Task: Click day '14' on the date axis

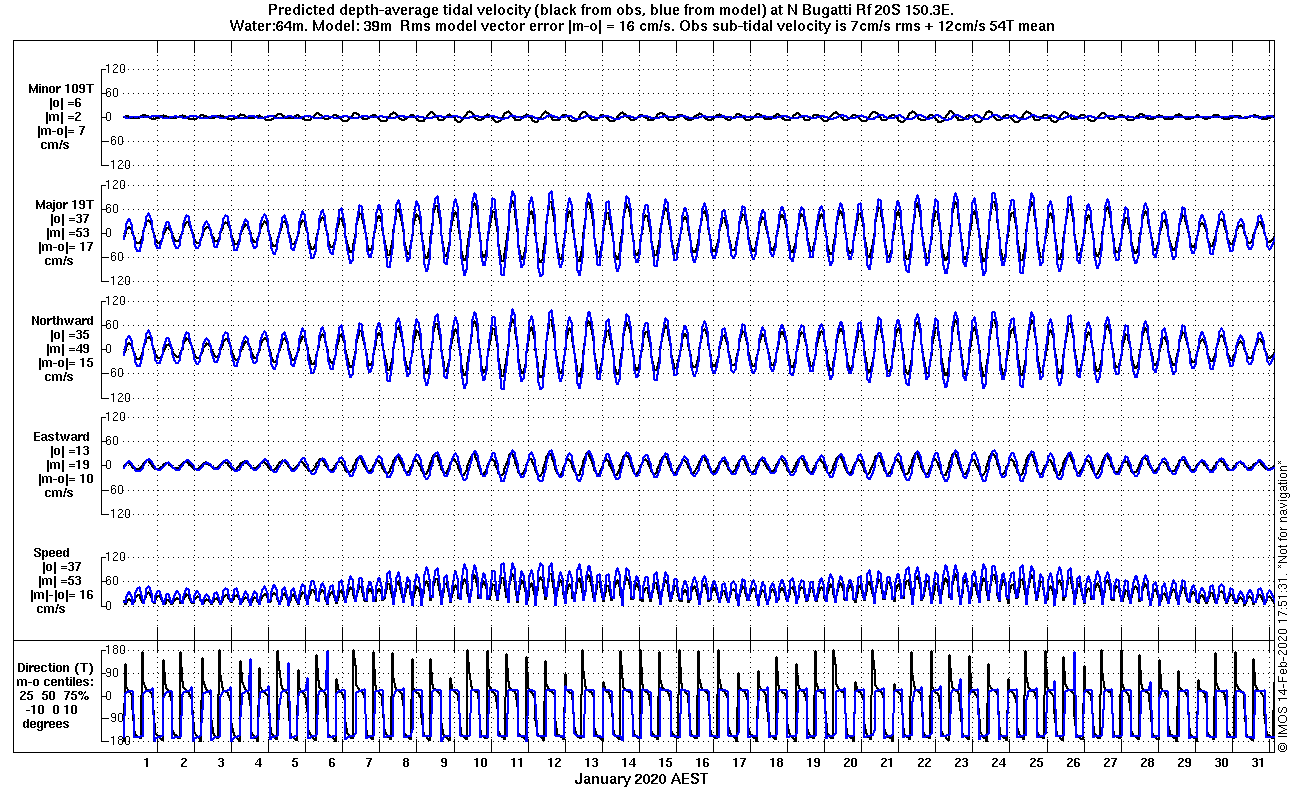Action: pyautogui.click(x=628, y=762)
